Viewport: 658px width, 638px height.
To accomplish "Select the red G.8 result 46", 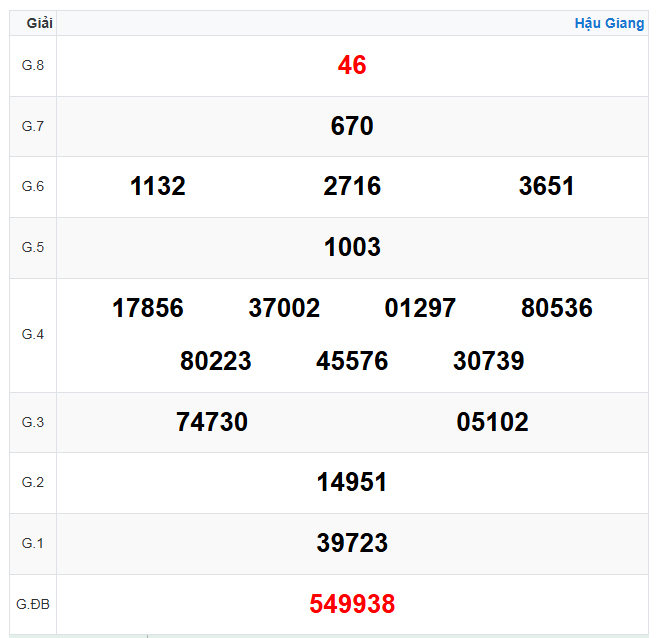I will pos(352,65).
